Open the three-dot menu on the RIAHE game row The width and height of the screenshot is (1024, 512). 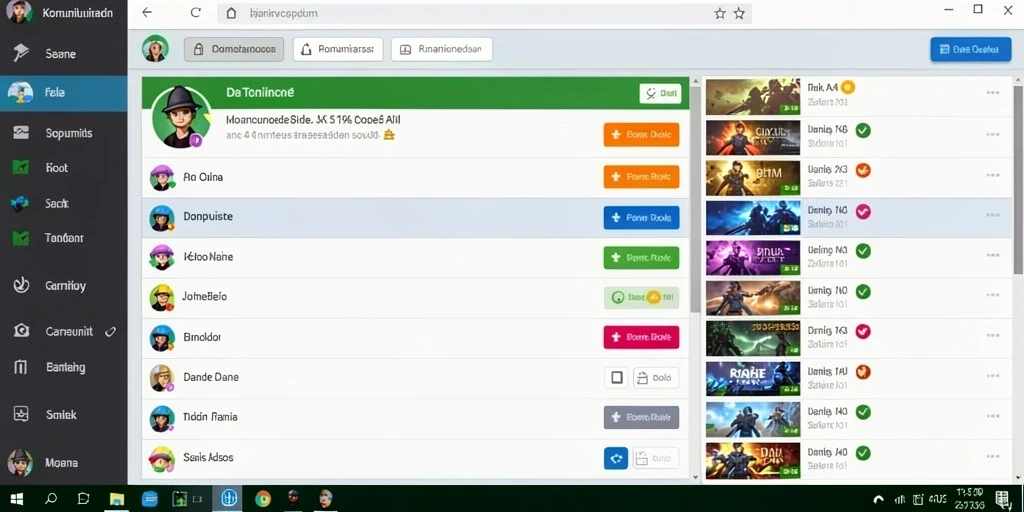[x=993, y=376]
